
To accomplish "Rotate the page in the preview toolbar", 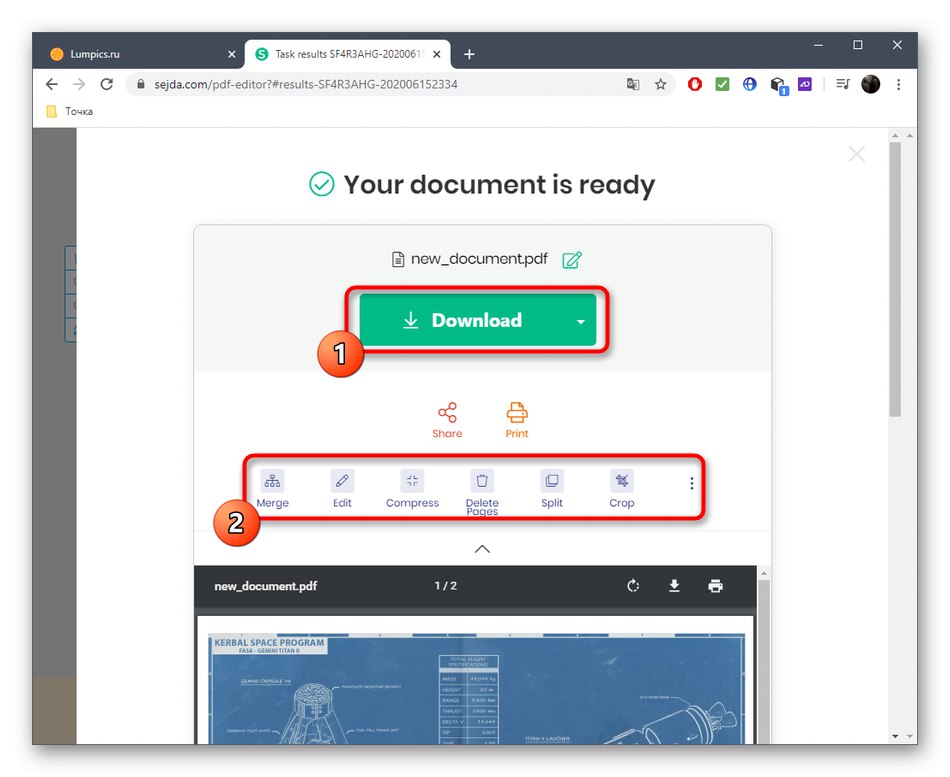I will 634,586.
